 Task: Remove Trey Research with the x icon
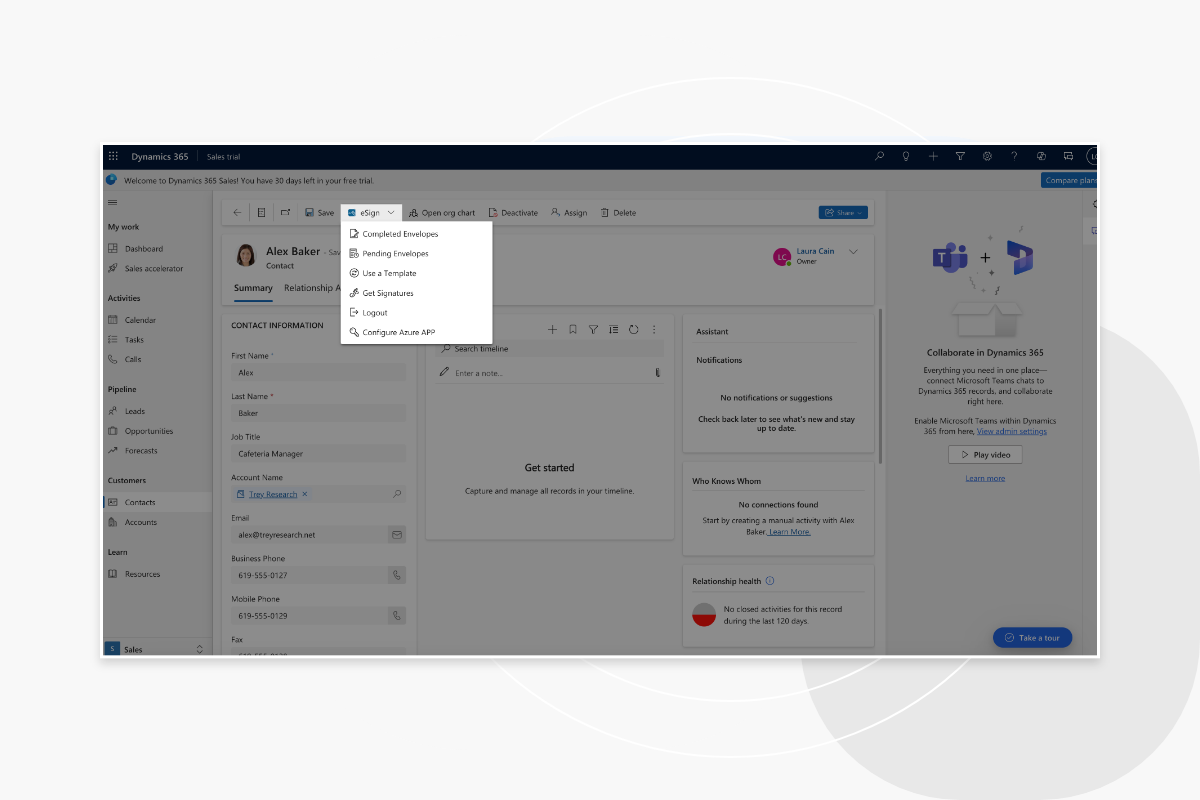tap(305, 494)
